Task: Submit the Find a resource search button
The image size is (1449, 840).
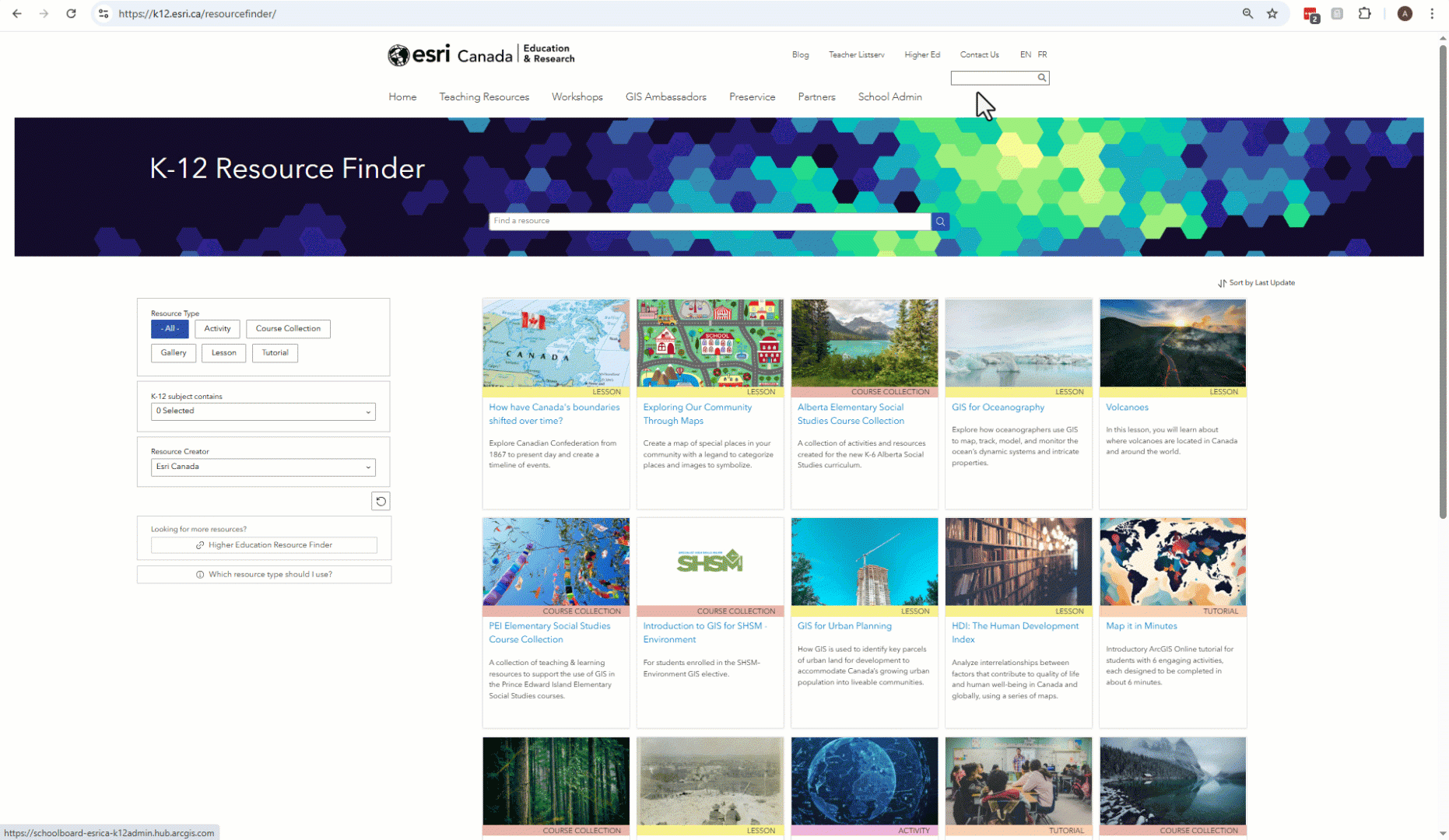Action: click(x=940, y=221)
